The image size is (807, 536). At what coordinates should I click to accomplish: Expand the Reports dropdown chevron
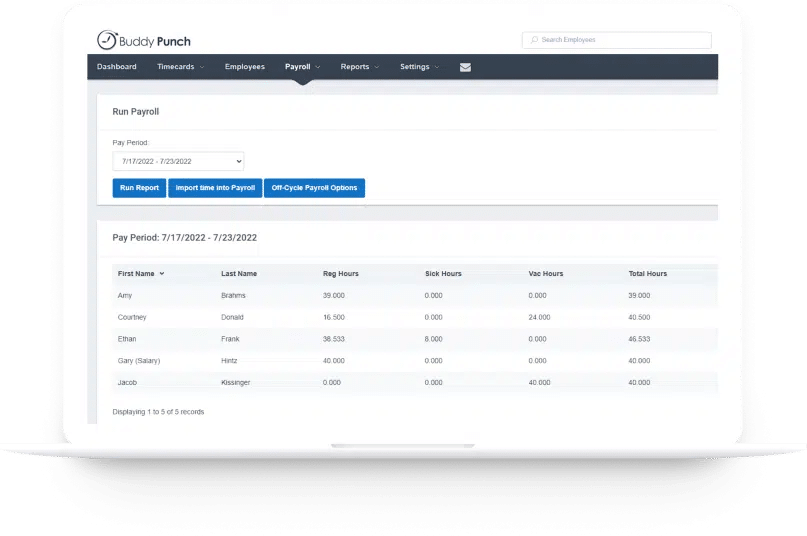[377, 67]
